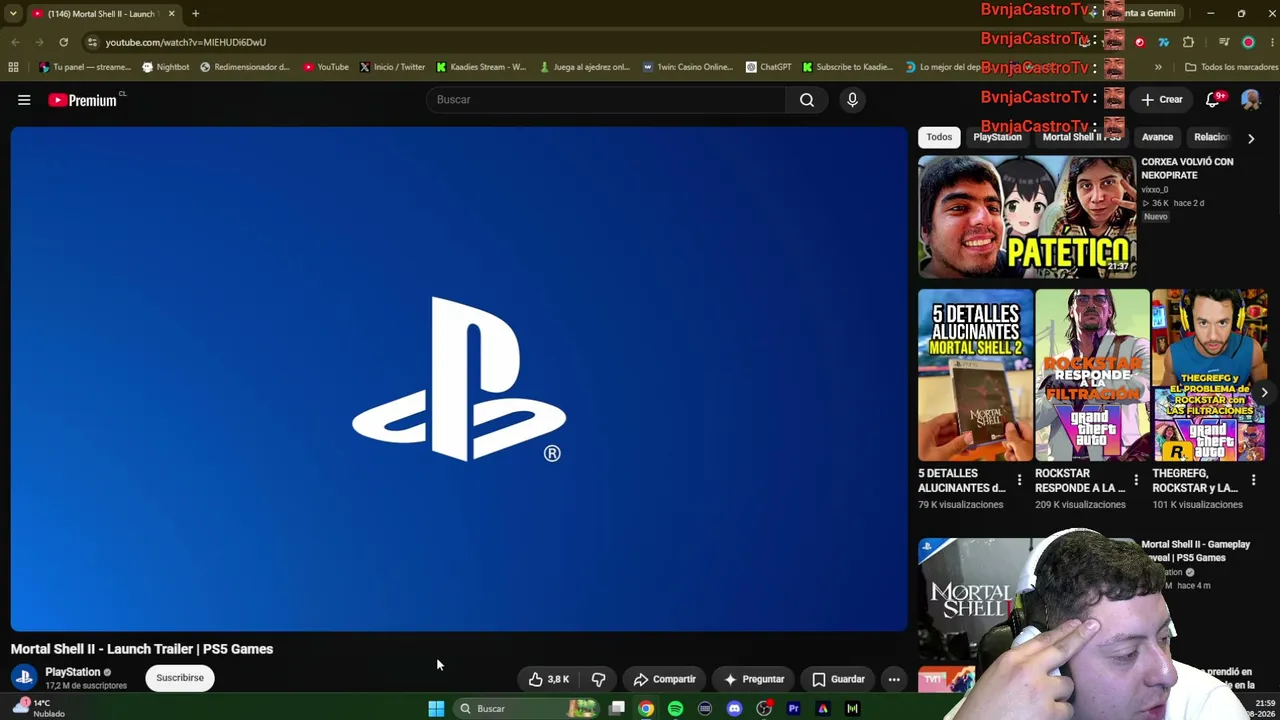
Task: Select the Mortal Shell II filter chip
Action: 1081,137
